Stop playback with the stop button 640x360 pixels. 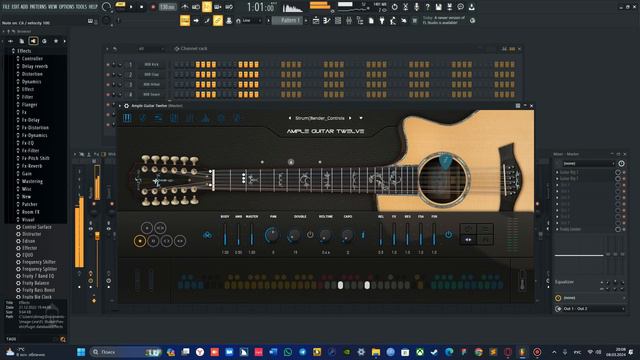[142, 7]
